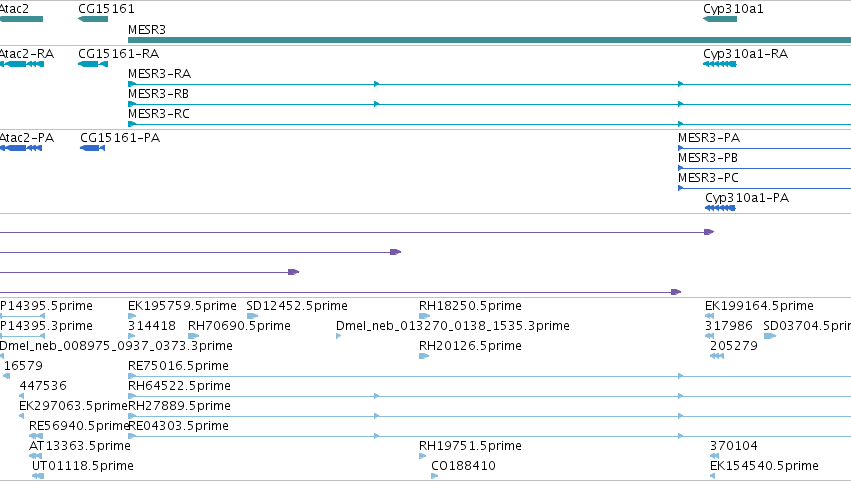Select the Cyp310a1-RA transcript glyph
The height and width of the screenshot is (481, 851).
(x=720, y=64)
